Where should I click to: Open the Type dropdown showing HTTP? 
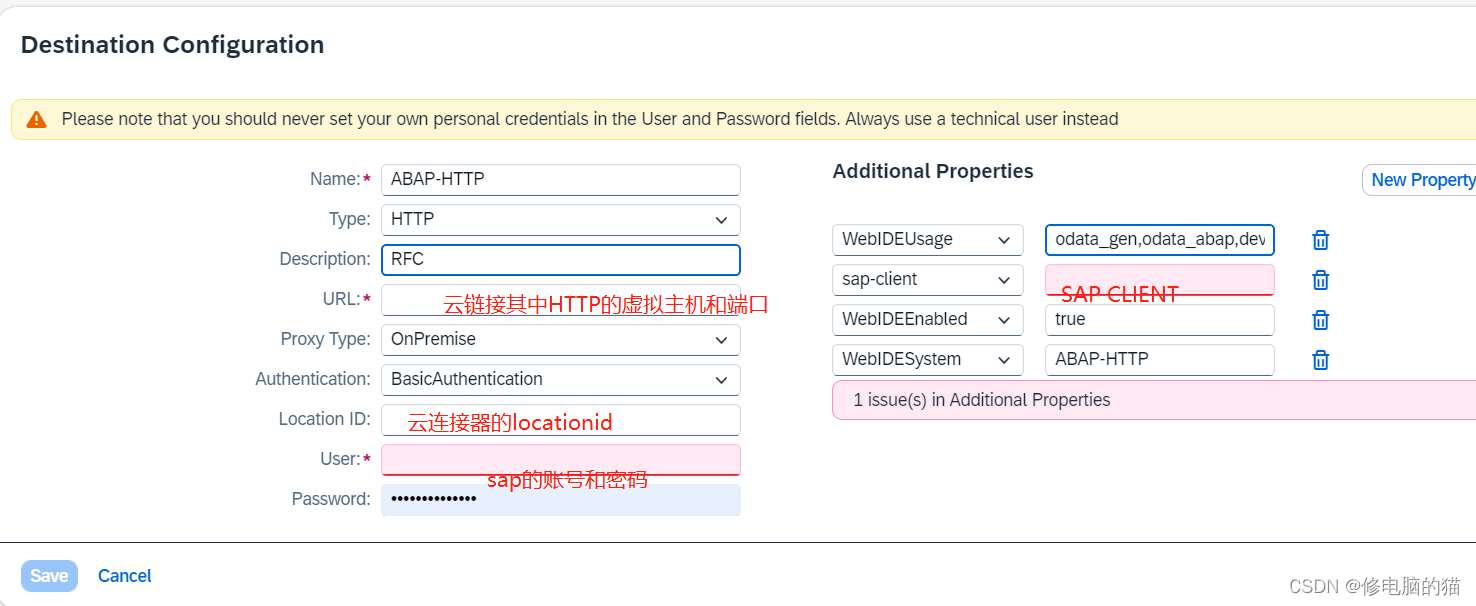point(721,220)
